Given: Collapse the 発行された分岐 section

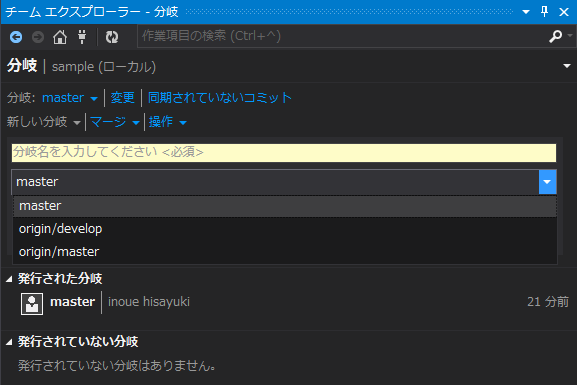Looking at the screenshot, I should pos(9,279).
